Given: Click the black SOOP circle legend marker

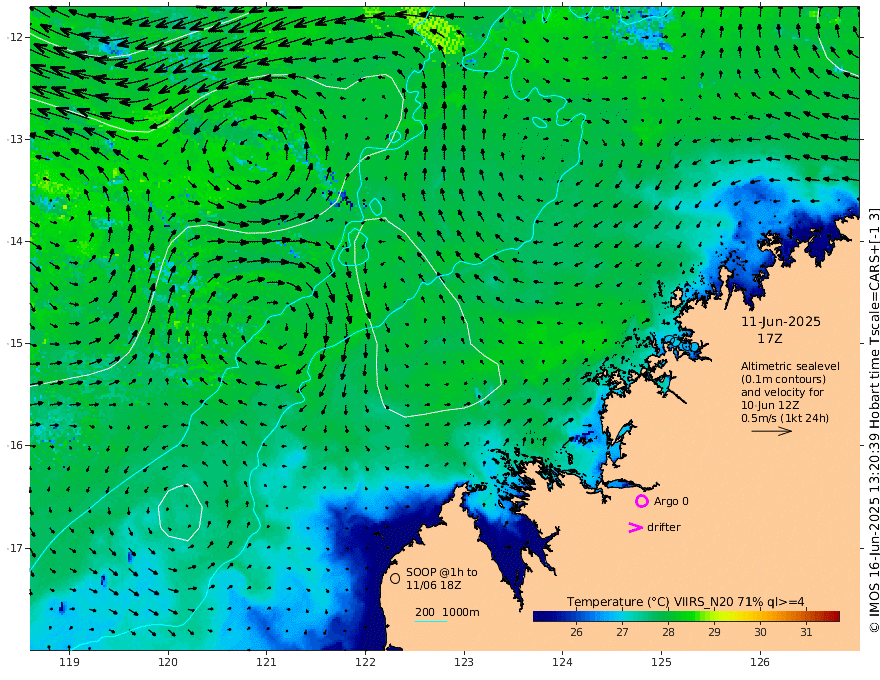Looking at the screenshot, I should click(395, 578).
